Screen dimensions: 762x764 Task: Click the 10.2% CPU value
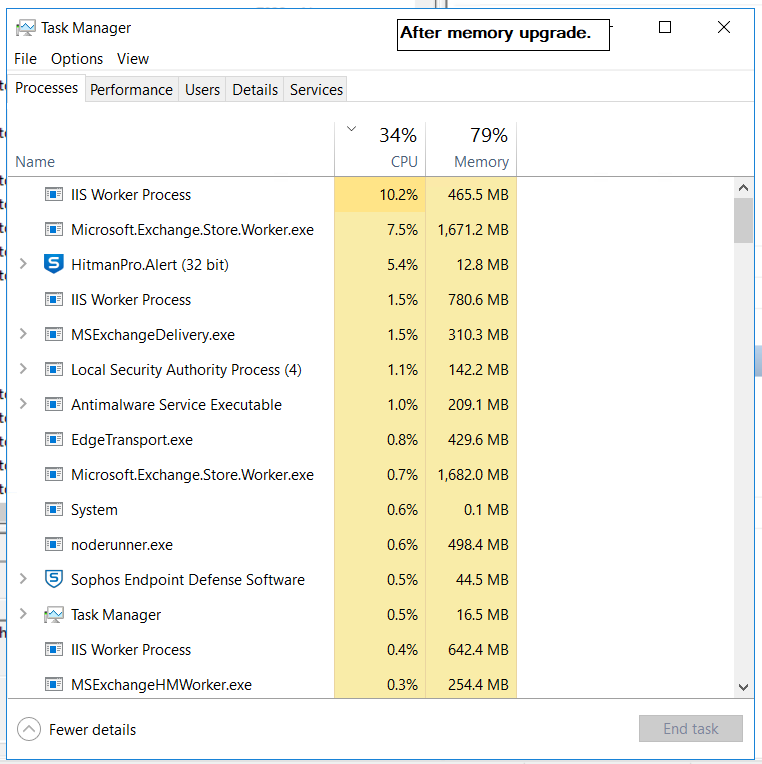pos(399,195)
